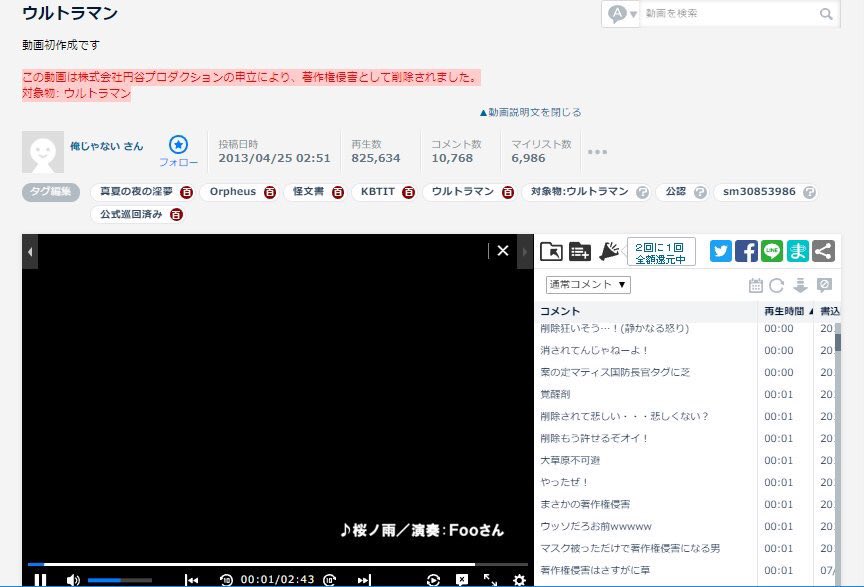Screen dimensions: 864x587
Task: Sort by 書込 column header
Action: point(829,311)
